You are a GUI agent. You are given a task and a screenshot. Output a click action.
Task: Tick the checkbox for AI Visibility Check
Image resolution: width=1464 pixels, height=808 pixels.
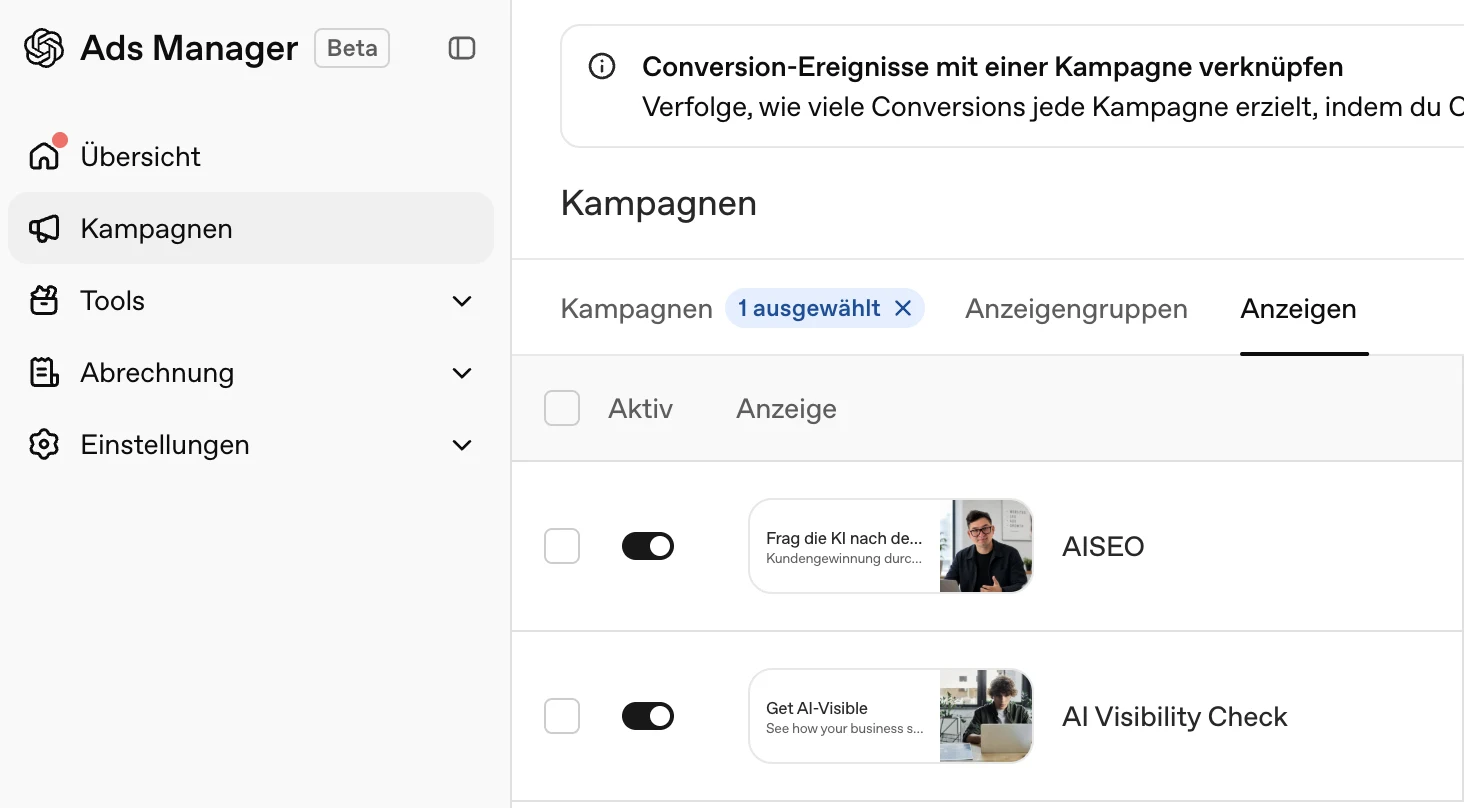tap(562, 716)
